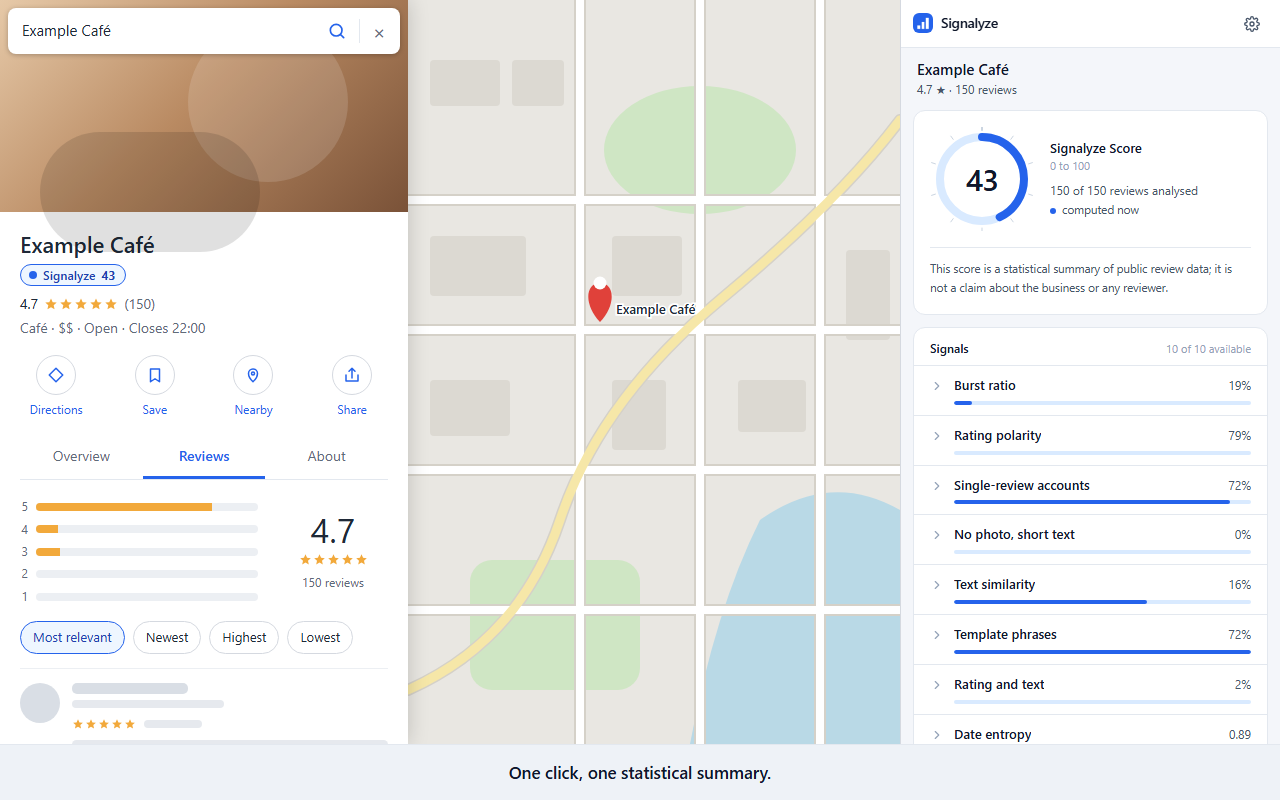Image resolution: width=1280 pixels, height=800 pixels.
Task: Click the red Example Café map pin
Action: 599,299
